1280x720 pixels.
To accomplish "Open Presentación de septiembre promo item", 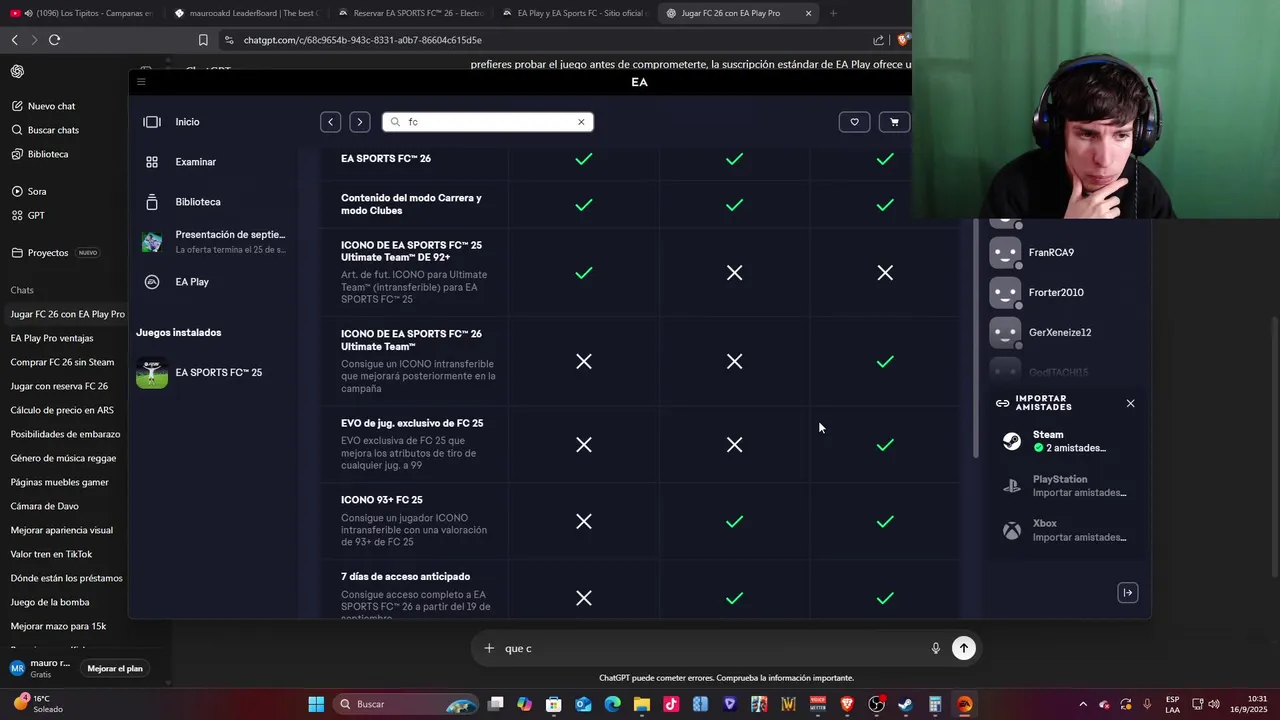I will coord(213,241).
